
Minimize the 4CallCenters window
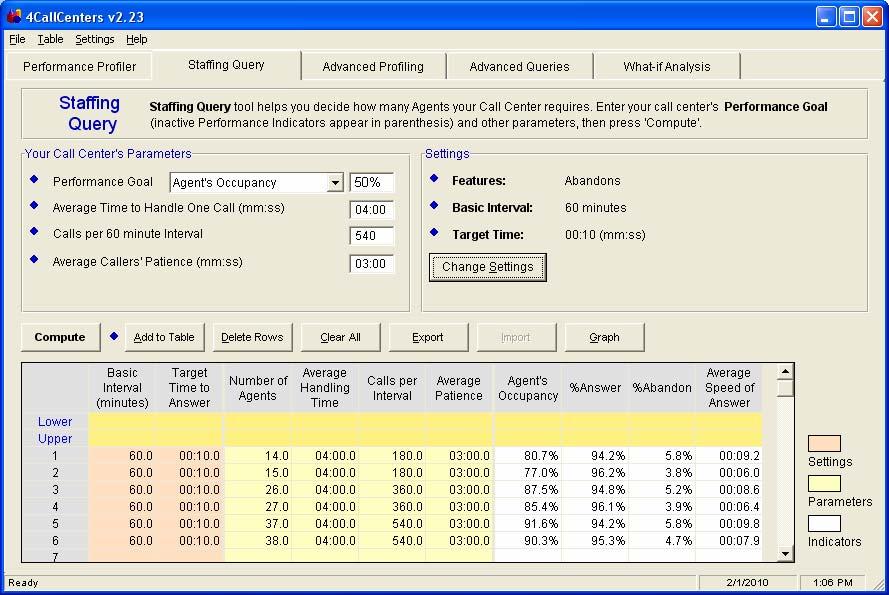click(x=827, y=16)
